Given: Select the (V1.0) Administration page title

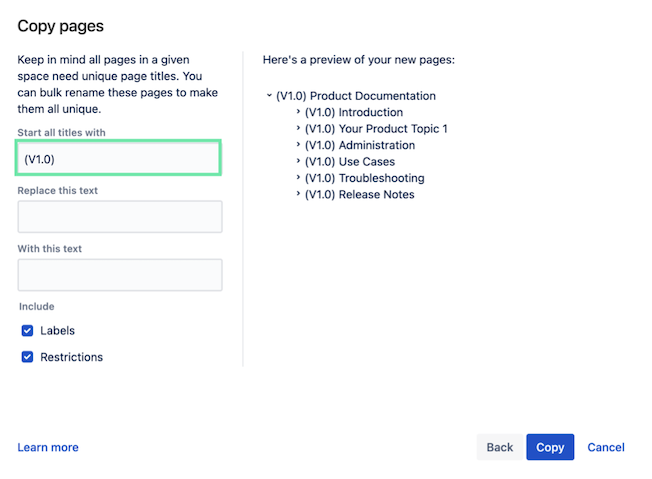Looking at the screenshot, I should tap(359, 146).
